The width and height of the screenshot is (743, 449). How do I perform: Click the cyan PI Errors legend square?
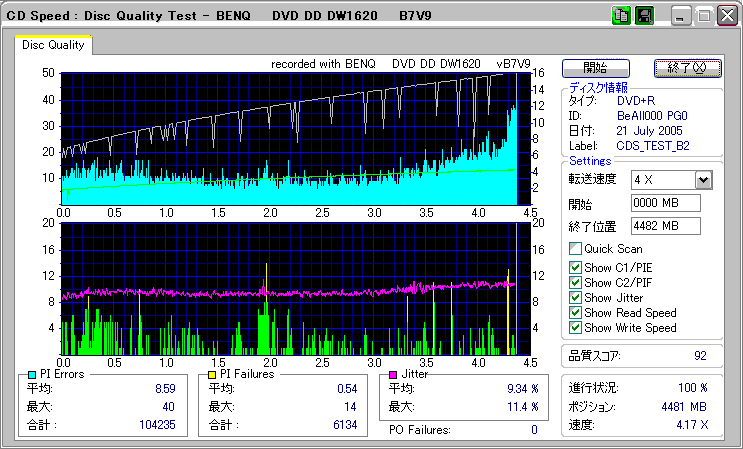pos(31,374)
